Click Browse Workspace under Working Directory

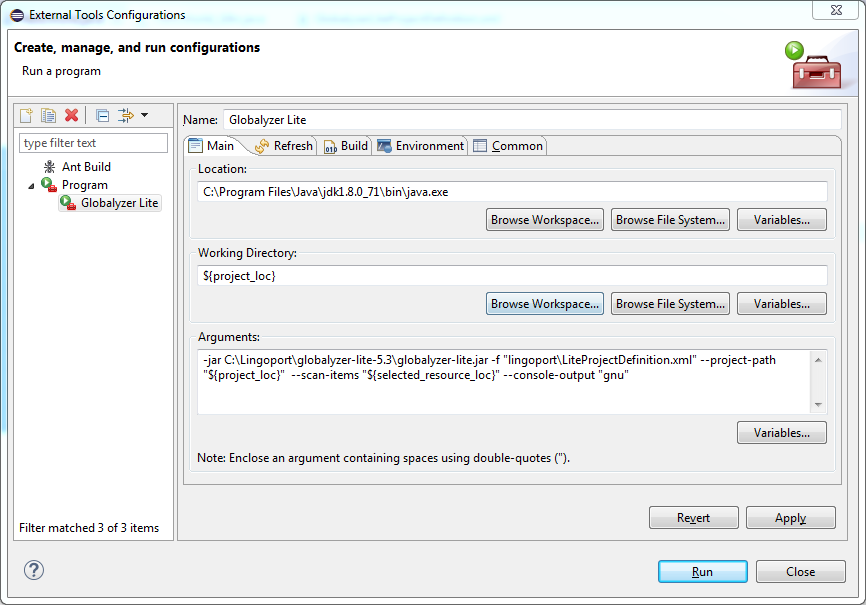545,304
